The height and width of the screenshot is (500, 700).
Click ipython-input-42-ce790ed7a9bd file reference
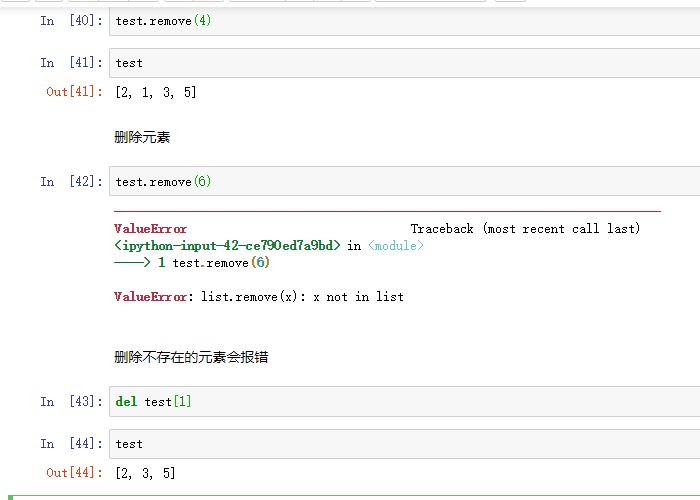pos(227,246)
